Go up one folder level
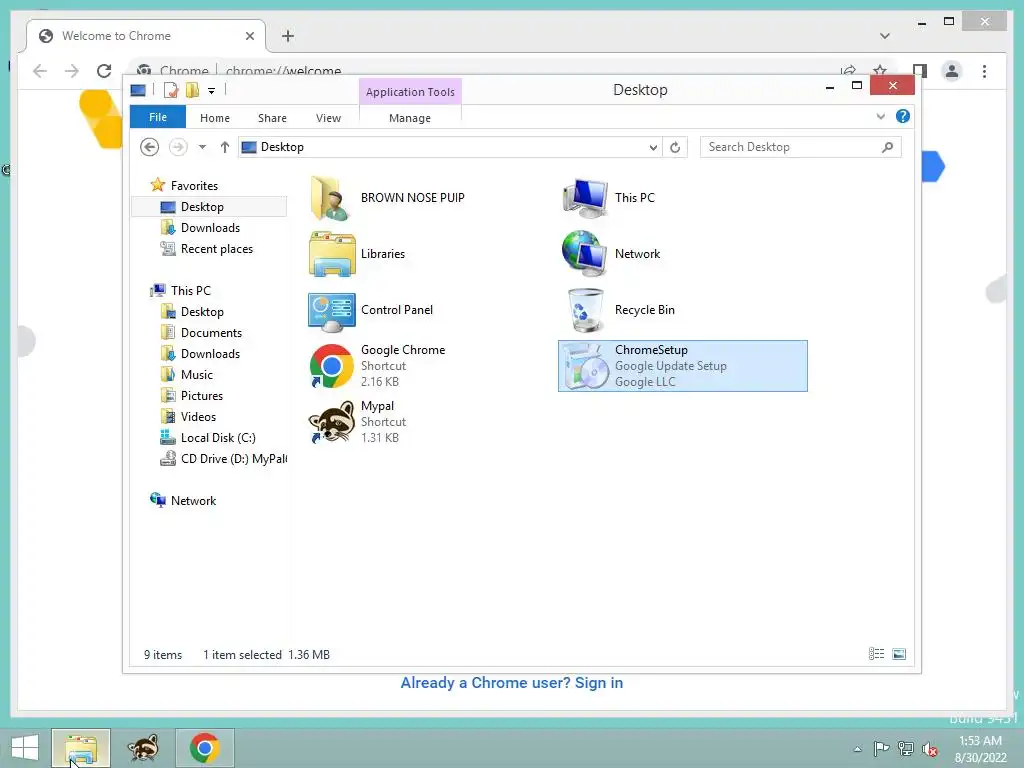 225,147
